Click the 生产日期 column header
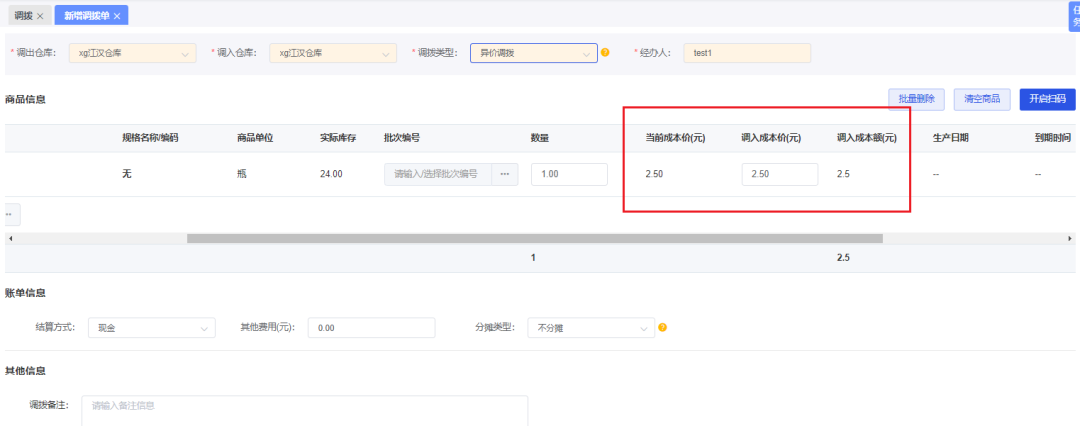This screenshot has width=1080, height=426. 951,138
